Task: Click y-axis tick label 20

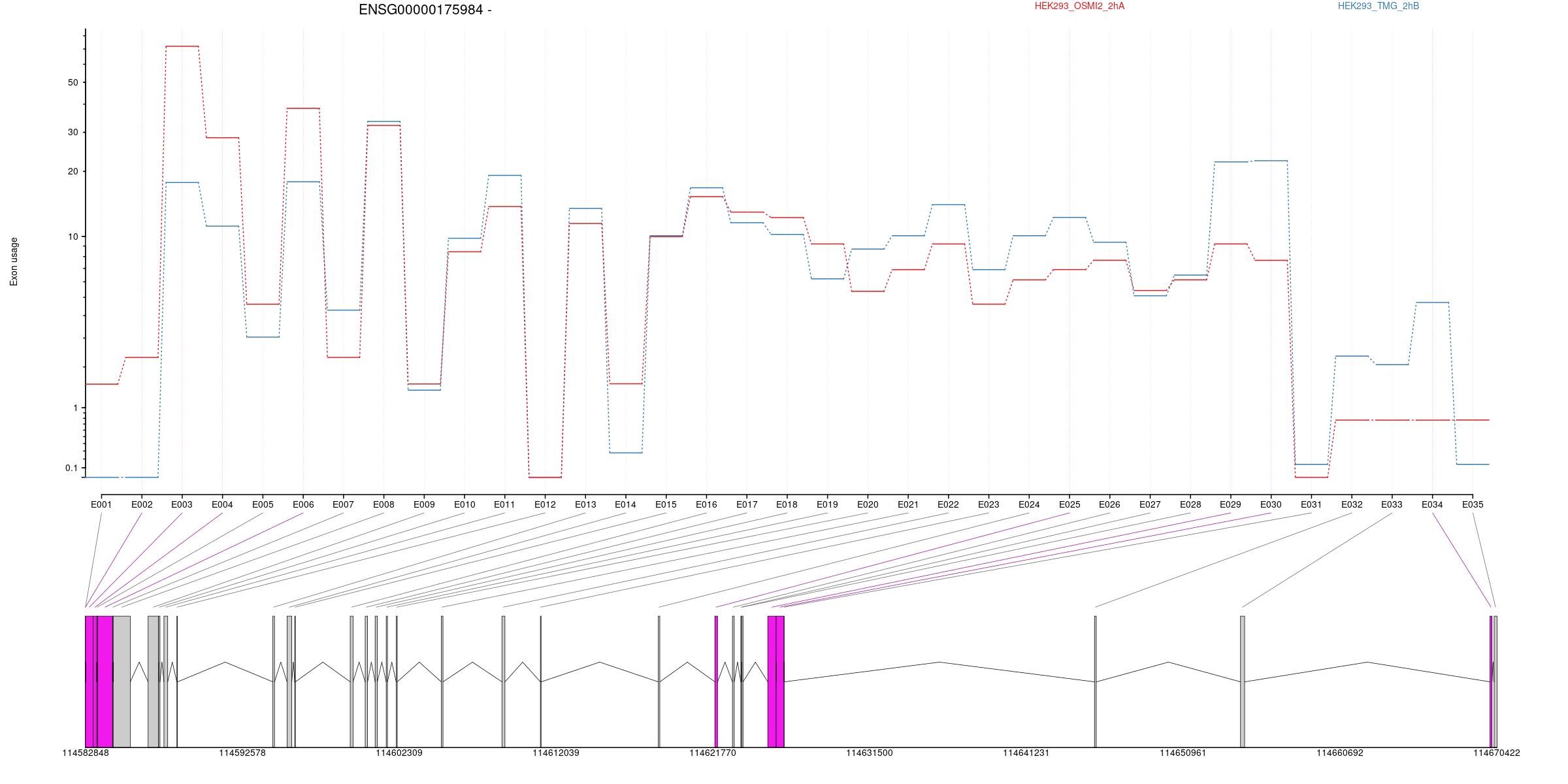Action: (73, 171)
